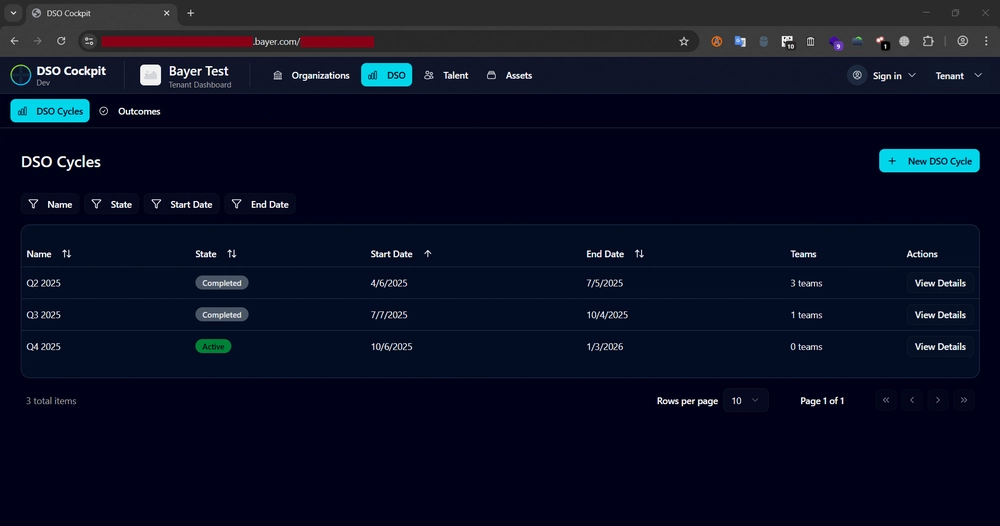The image size is (1000, 526).
Task: Click the end date 7/5/2025
Action: [605, 283]
